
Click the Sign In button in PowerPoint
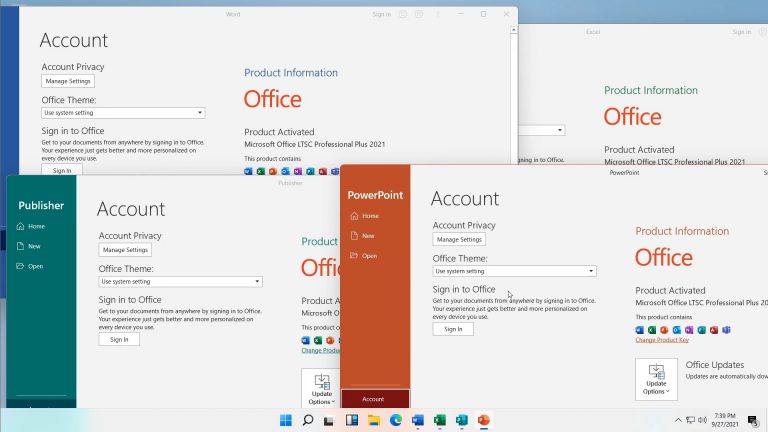pos(453,329)
